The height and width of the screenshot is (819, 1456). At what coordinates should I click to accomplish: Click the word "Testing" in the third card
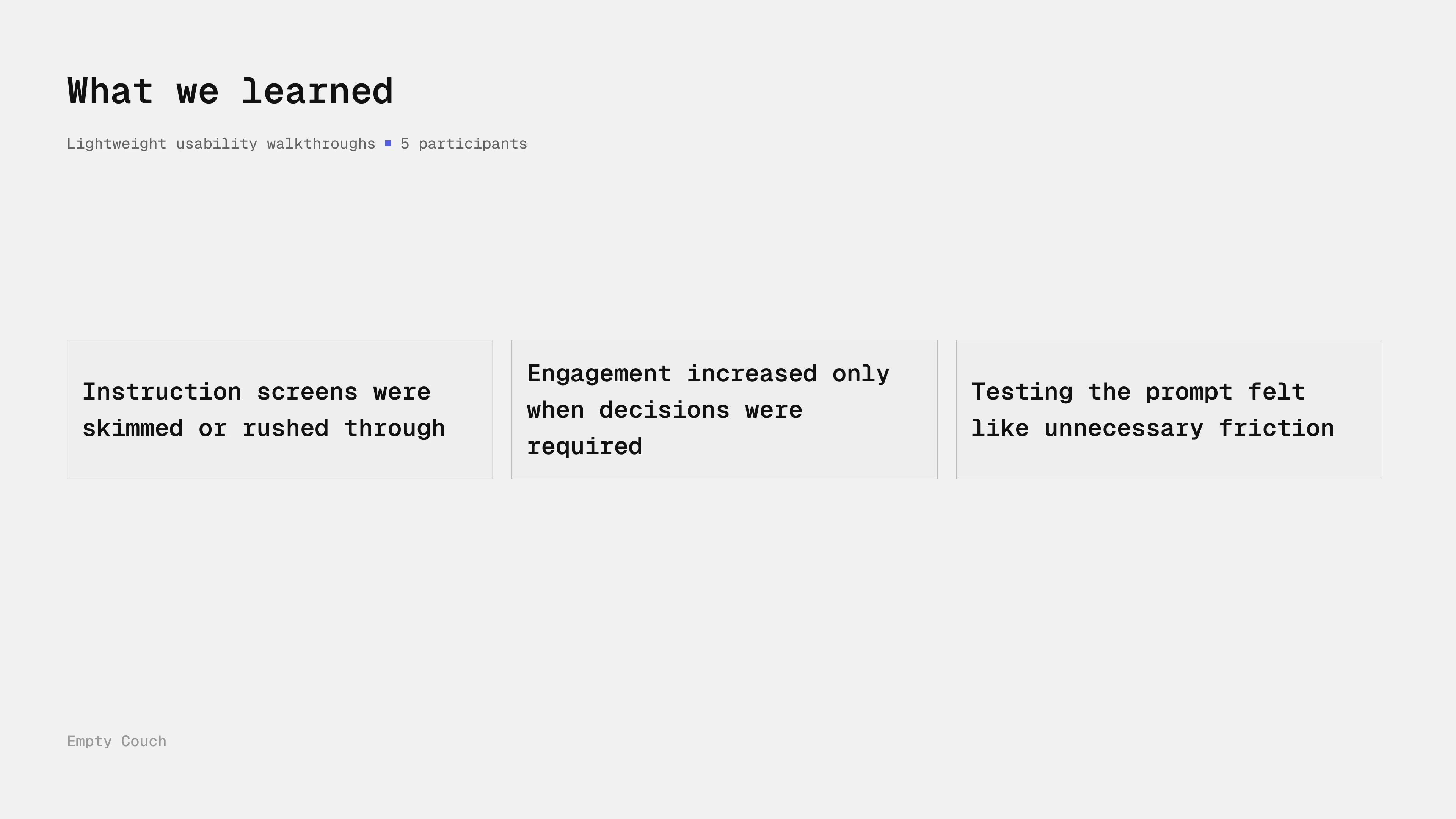click(x=1022, y=392)
